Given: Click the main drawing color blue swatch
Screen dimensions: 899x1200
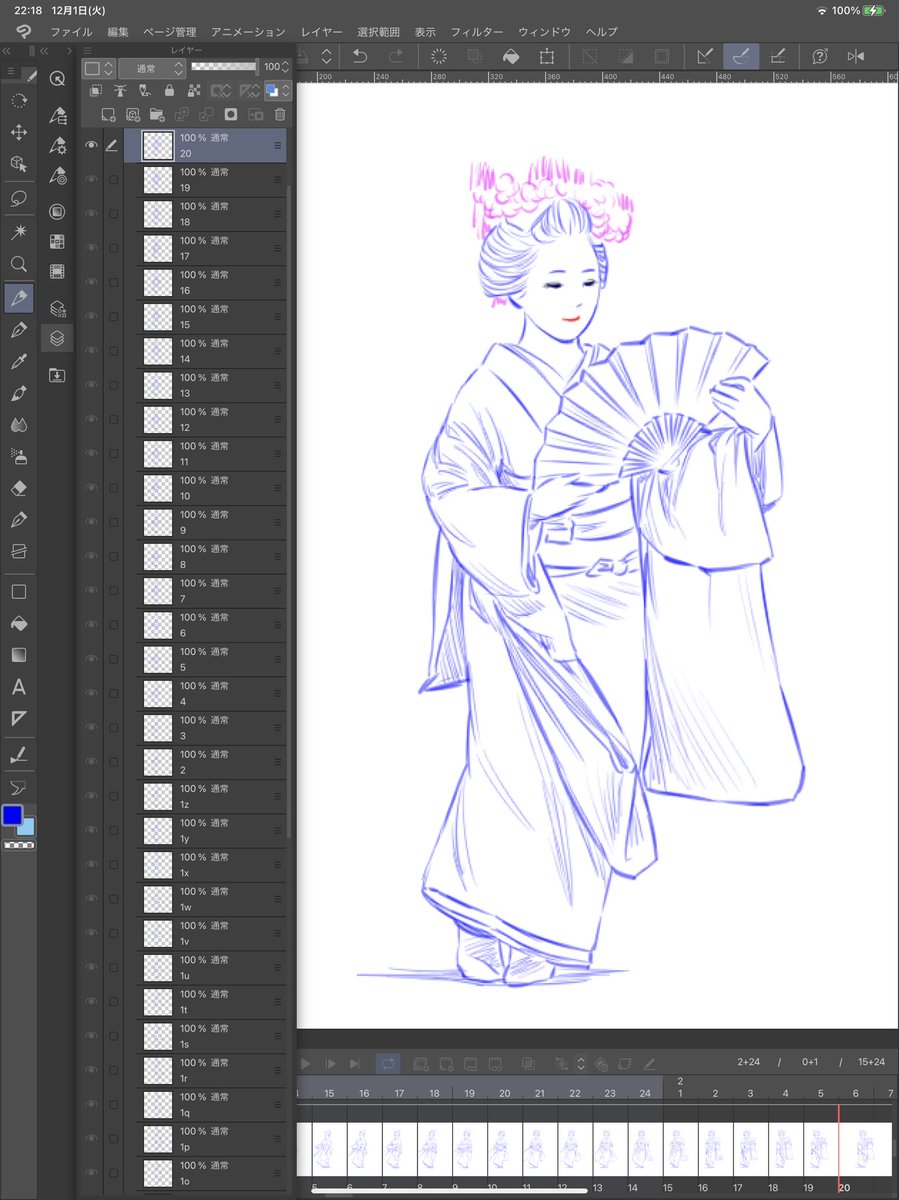Looking at the screenshot, I should pos(12,816).
